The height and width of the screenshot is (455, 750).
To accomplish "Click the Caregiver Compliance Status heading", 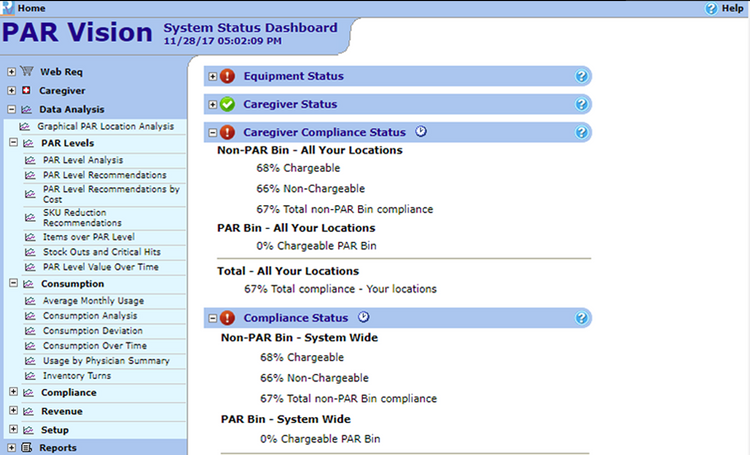I will [324, 132].
